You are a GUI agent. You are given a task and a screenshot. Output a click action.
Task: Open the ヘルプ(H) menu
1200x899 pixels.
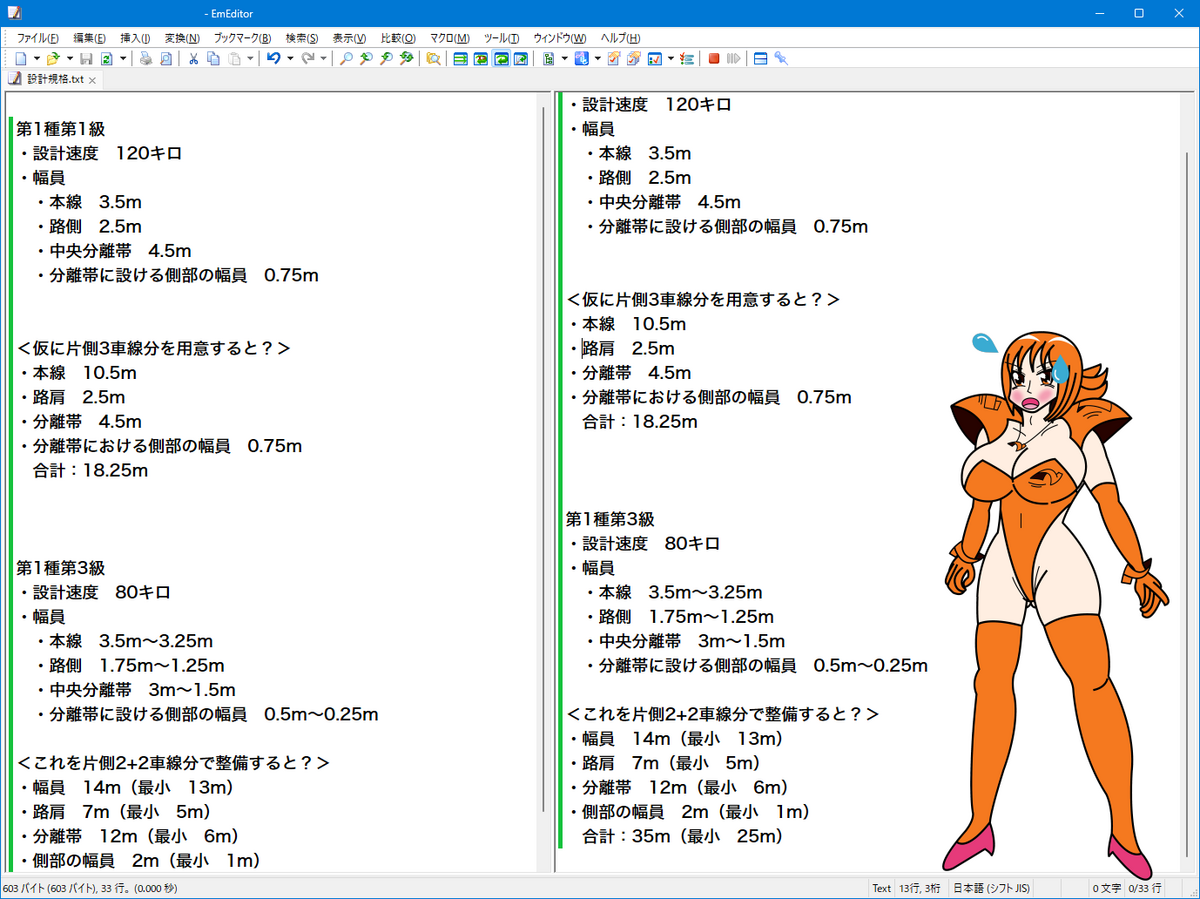620,38
